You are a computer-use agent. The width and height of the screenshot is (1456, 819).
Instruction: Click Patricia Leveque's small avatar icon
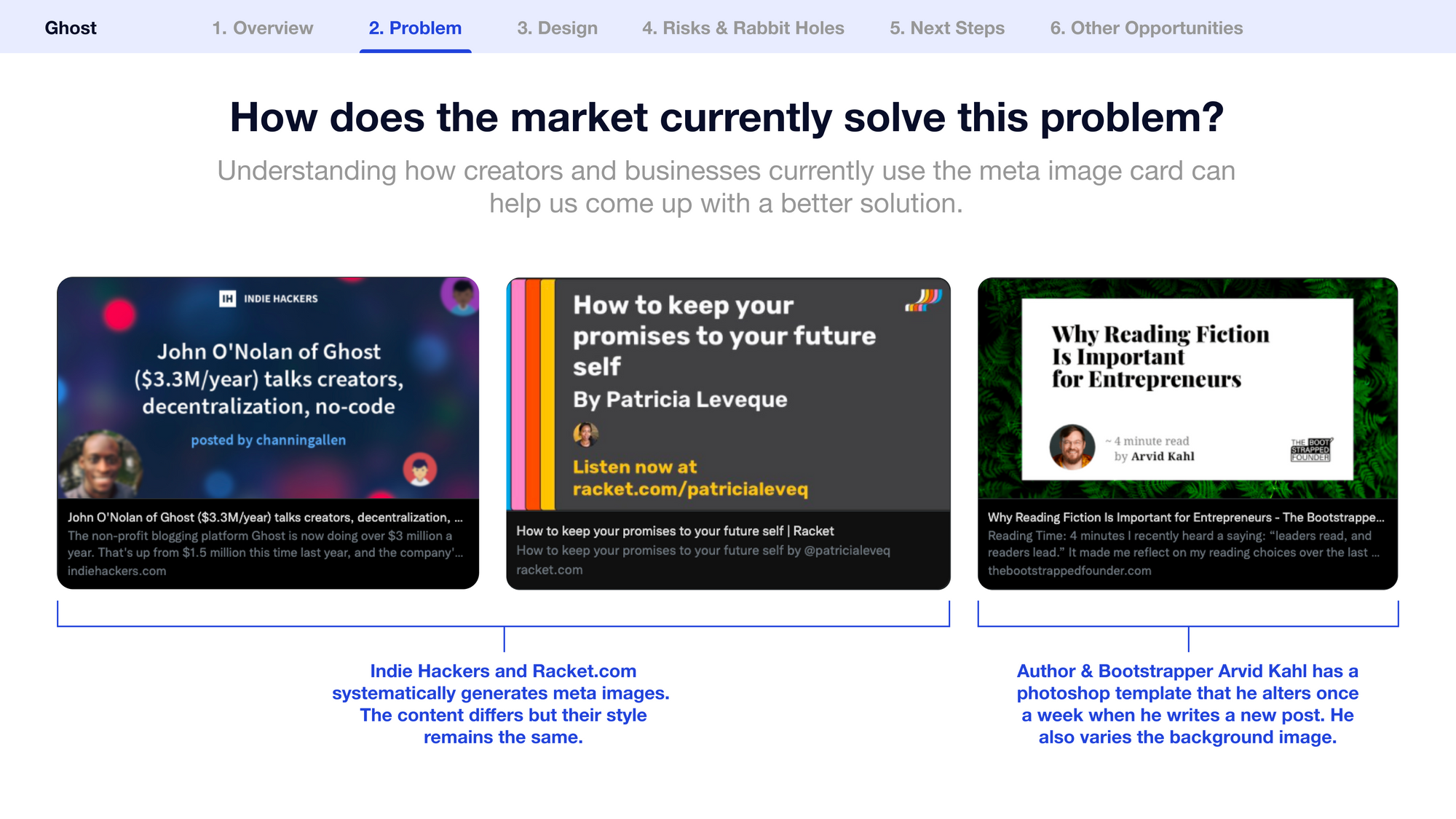(586, 435)
